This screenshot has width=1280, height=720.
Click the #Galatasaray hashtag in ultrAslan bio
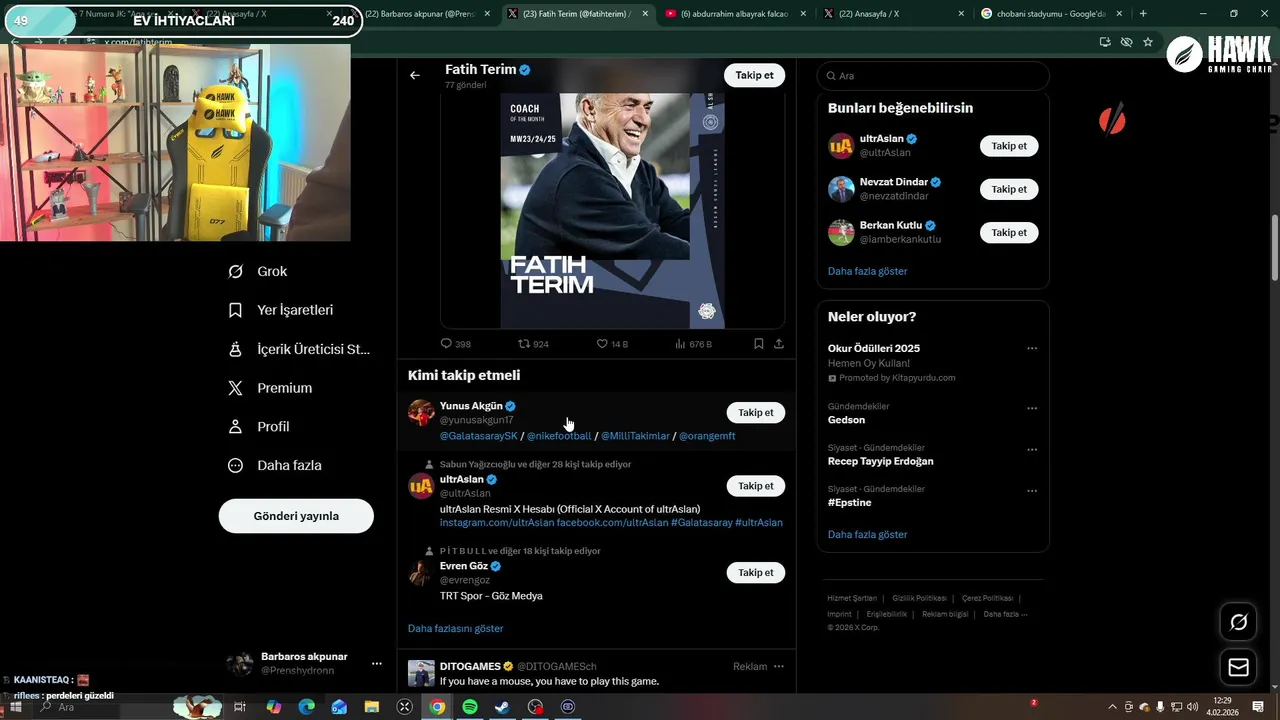pyautogui.click(x=701, y=522)
